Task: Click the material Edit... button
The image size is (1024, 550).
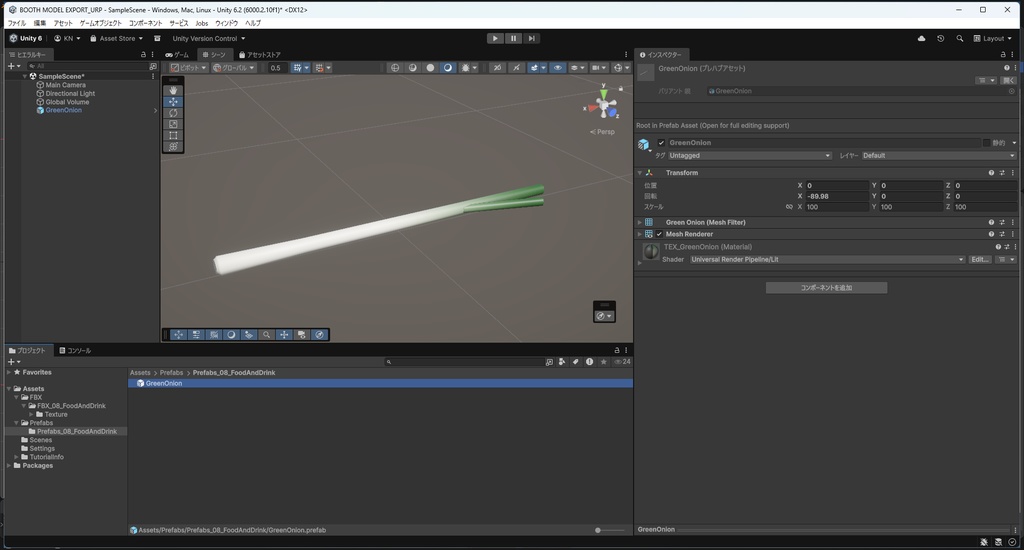Action: [x=980, y=259]
